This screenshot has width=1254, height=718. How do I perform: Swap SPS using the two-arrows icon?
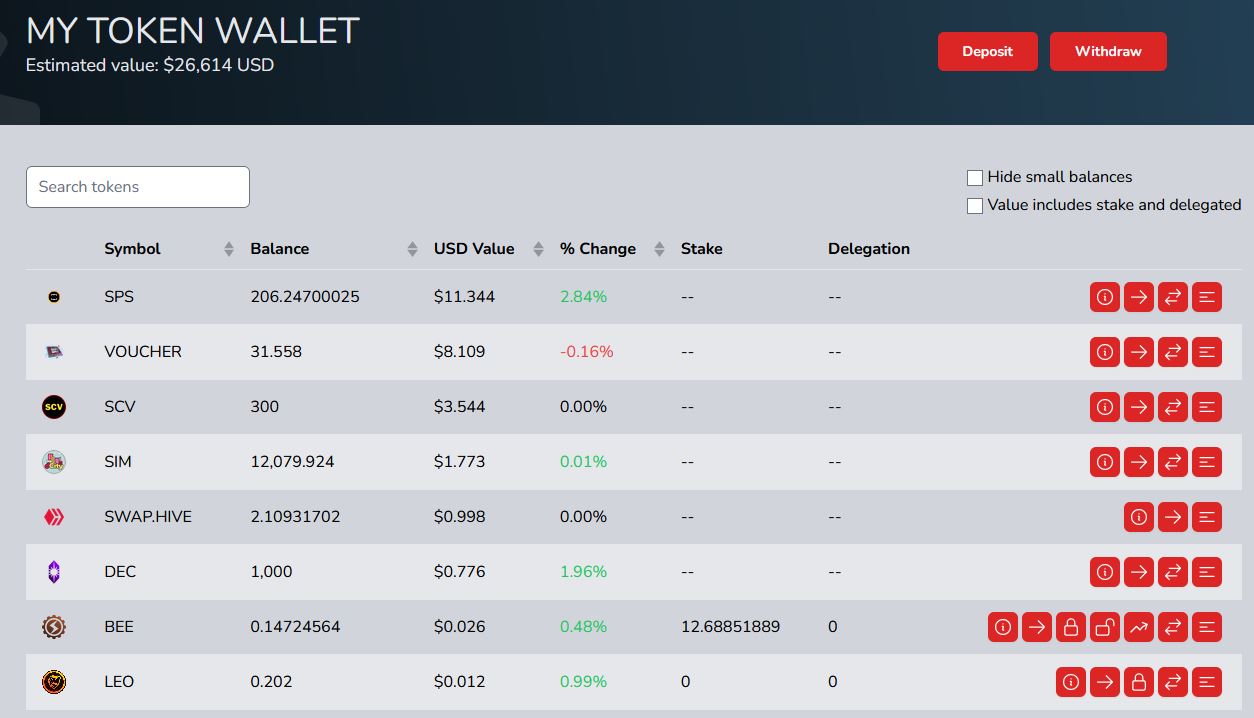click(x=1173, y=297)
